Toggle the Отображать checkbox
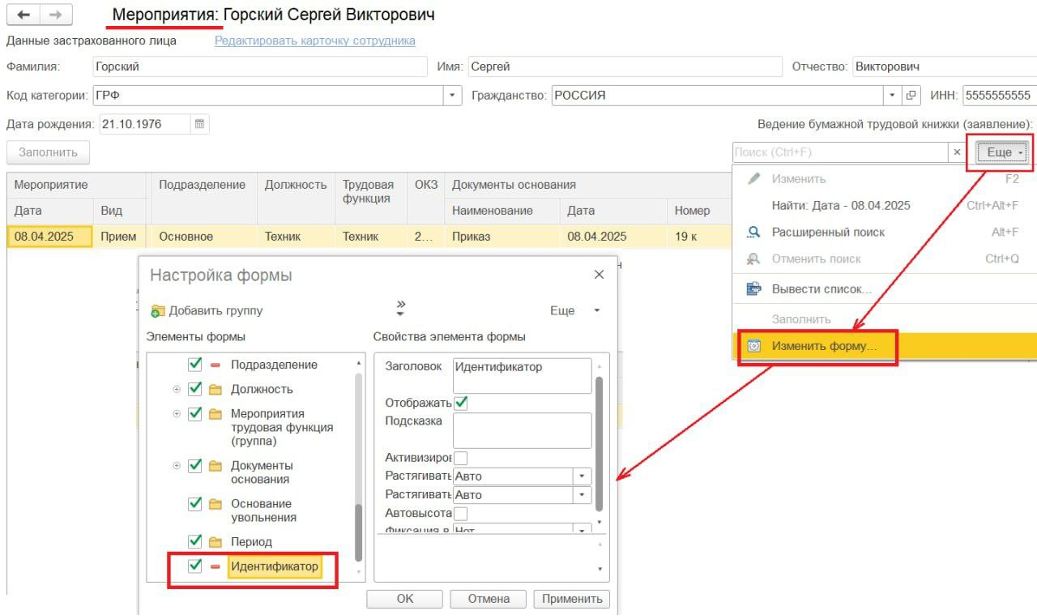Viewport: 1037px width, 616px height. [461, 403]
